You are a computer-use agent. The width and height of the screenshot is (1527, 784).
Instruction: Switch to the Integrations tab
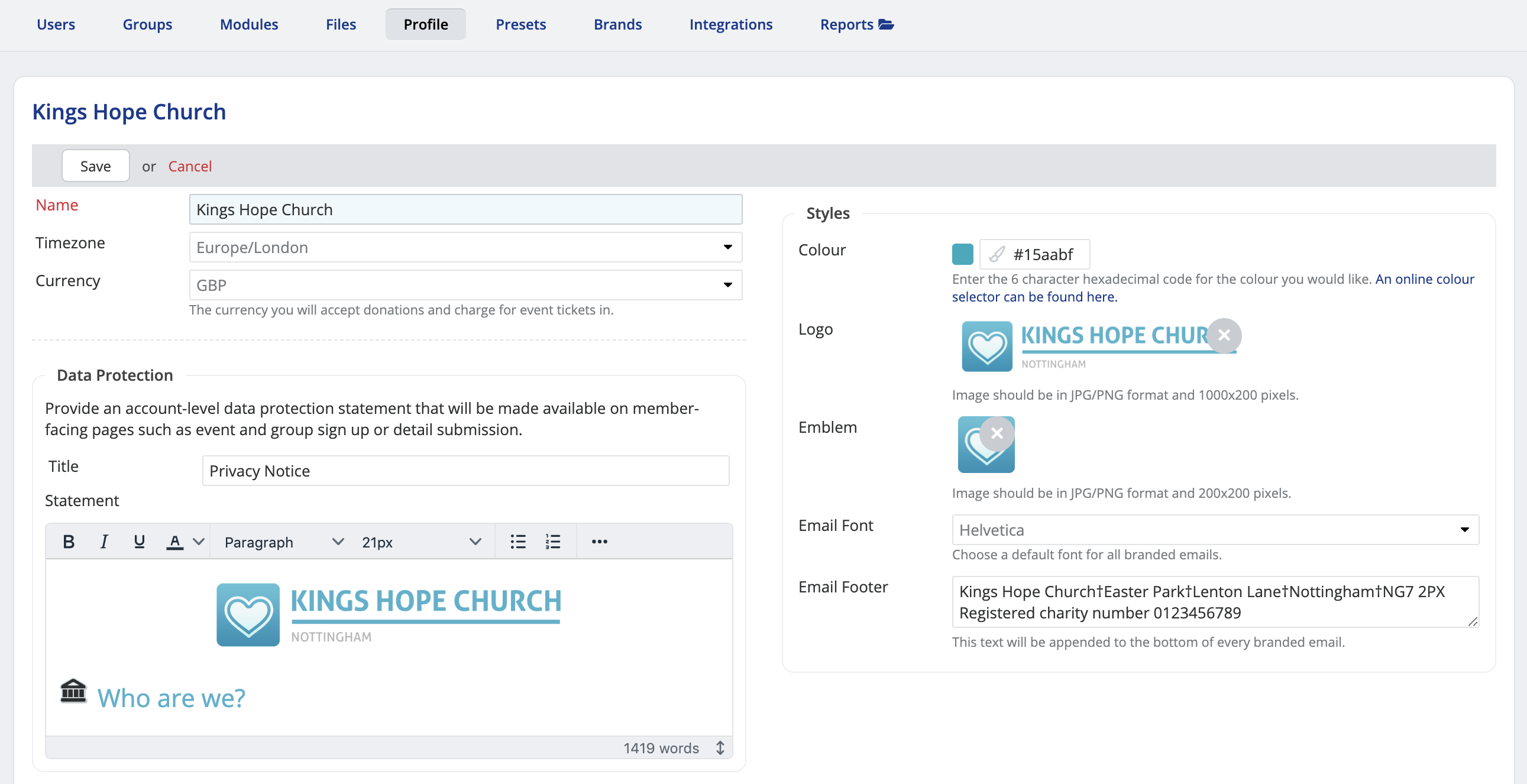tap(731, 24)
